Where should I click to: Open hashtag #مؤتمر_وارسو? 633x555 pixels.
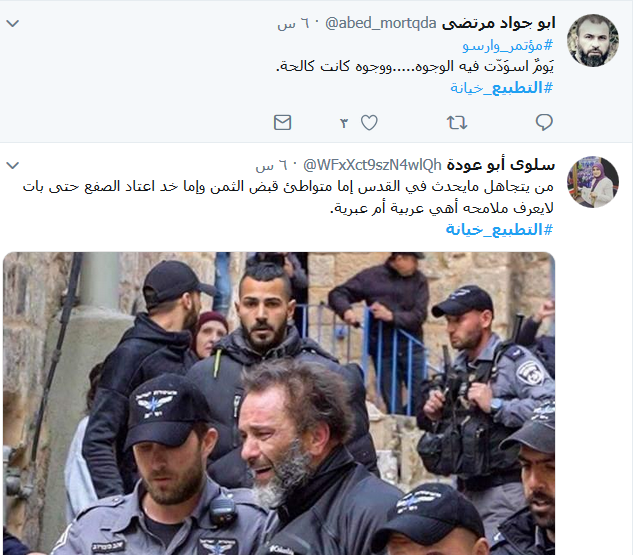(507, 46)
